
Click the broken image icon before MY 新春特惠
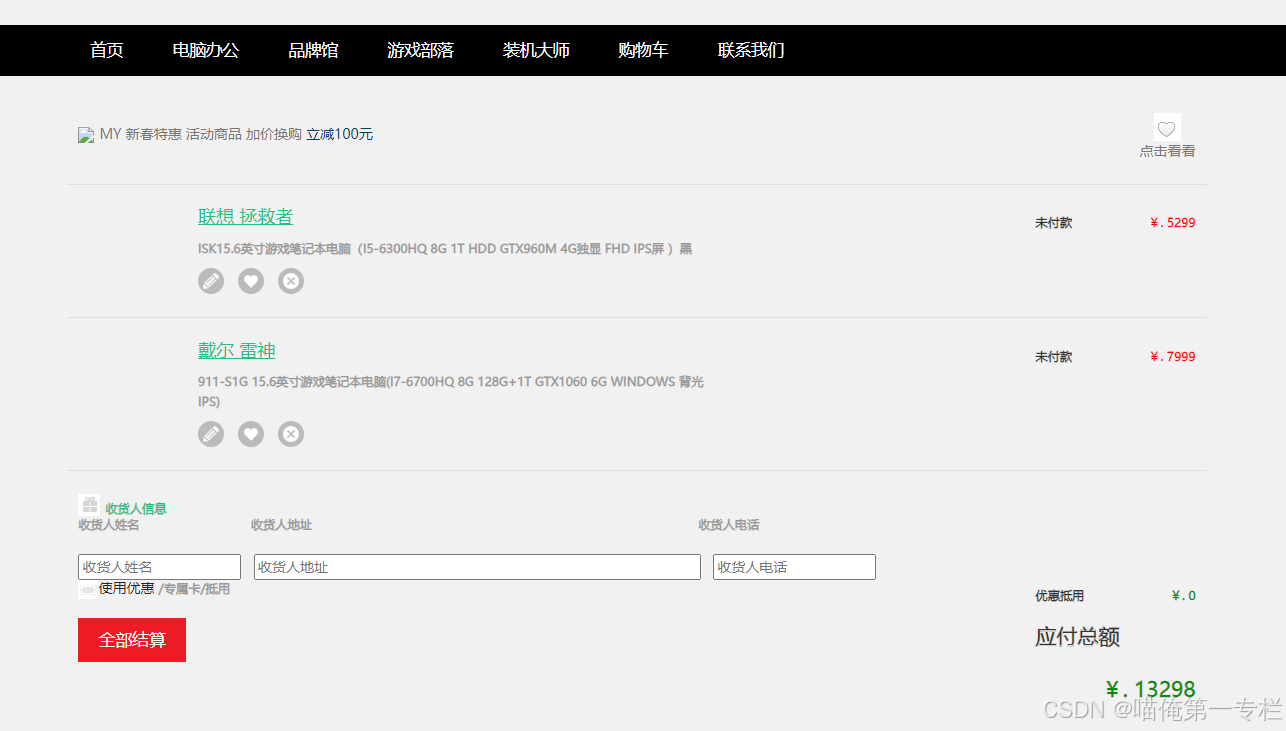point(86,135)
